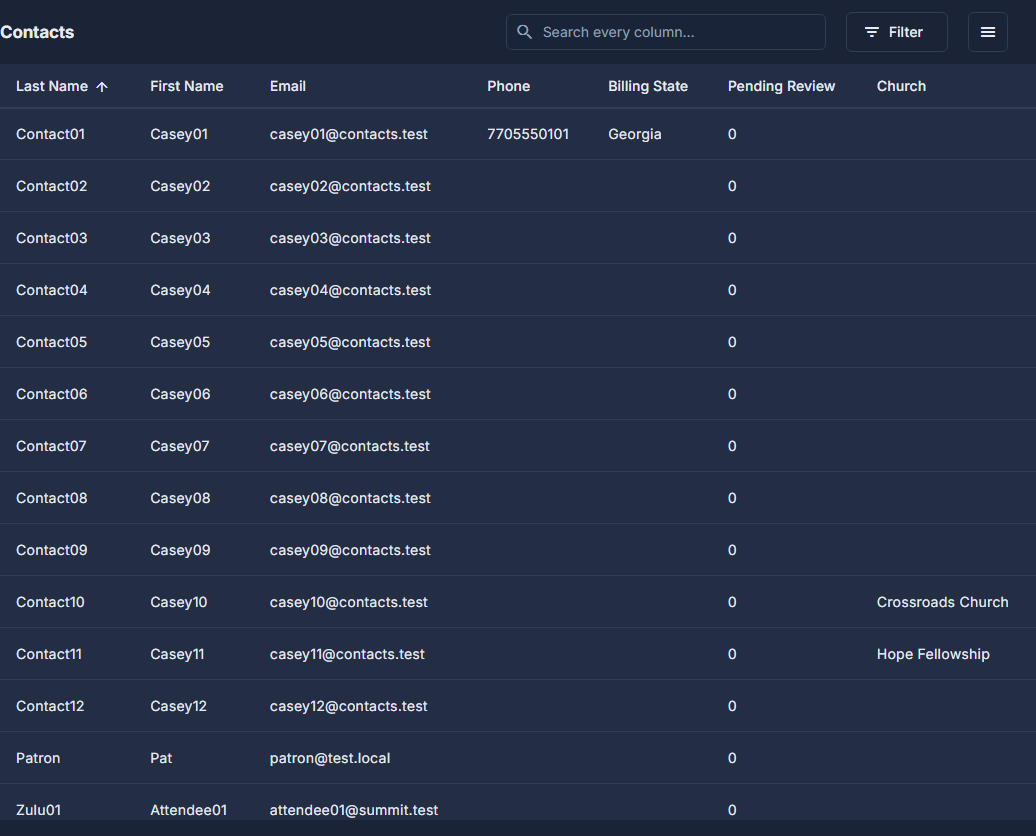The image size is (1036, 836).
Task: Click the Last Name ascending sort arrow
Action: coord(102,87)
